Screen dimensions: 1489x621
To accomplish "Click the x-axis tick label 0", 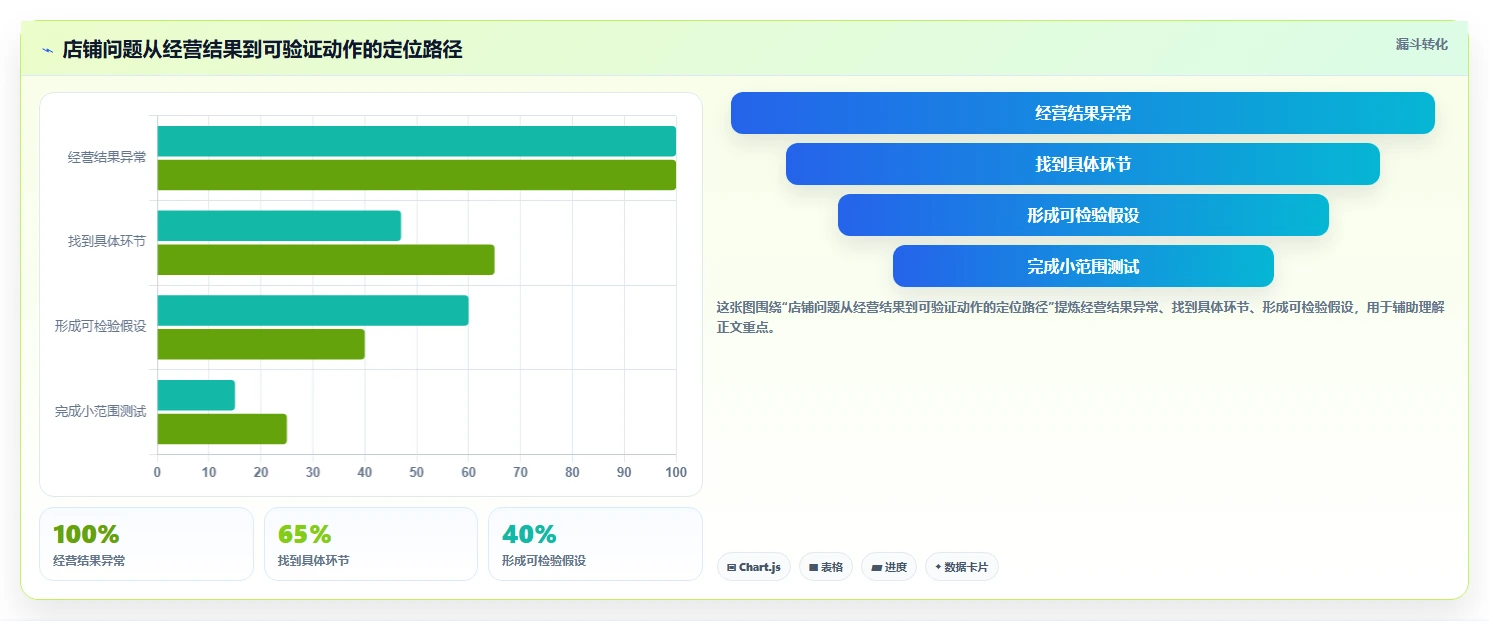I will point(157,472).
